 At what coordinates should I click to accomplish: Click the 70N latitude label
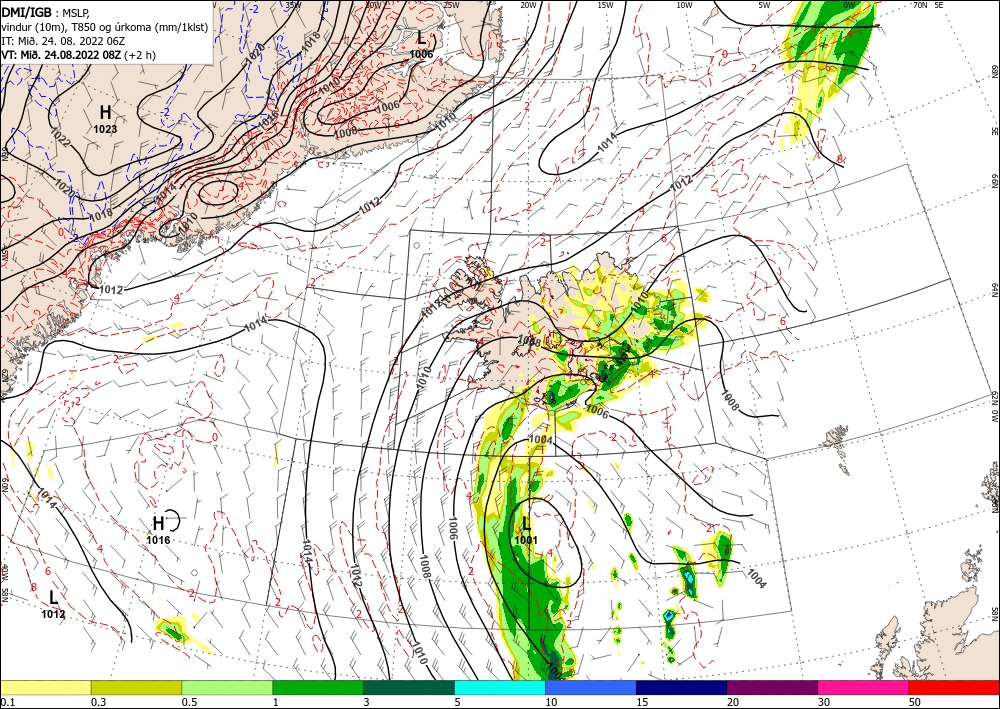[x=920, y=5]
